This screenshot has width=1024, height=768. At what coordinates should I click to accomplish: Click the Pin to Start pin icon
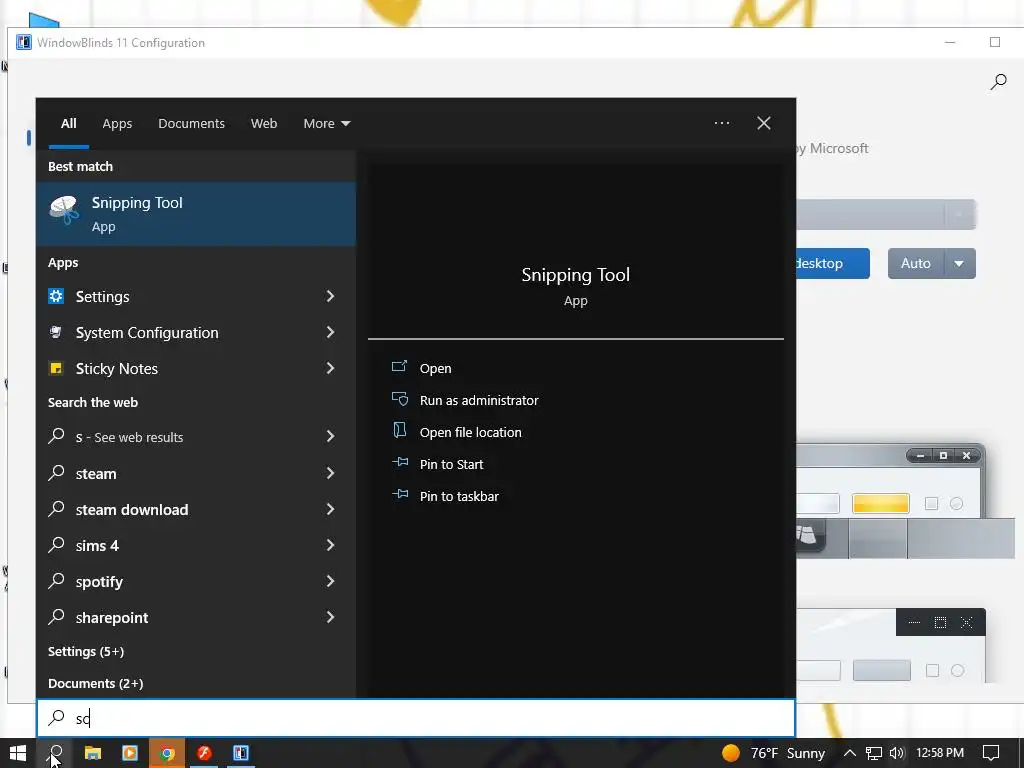click(400, 462)
